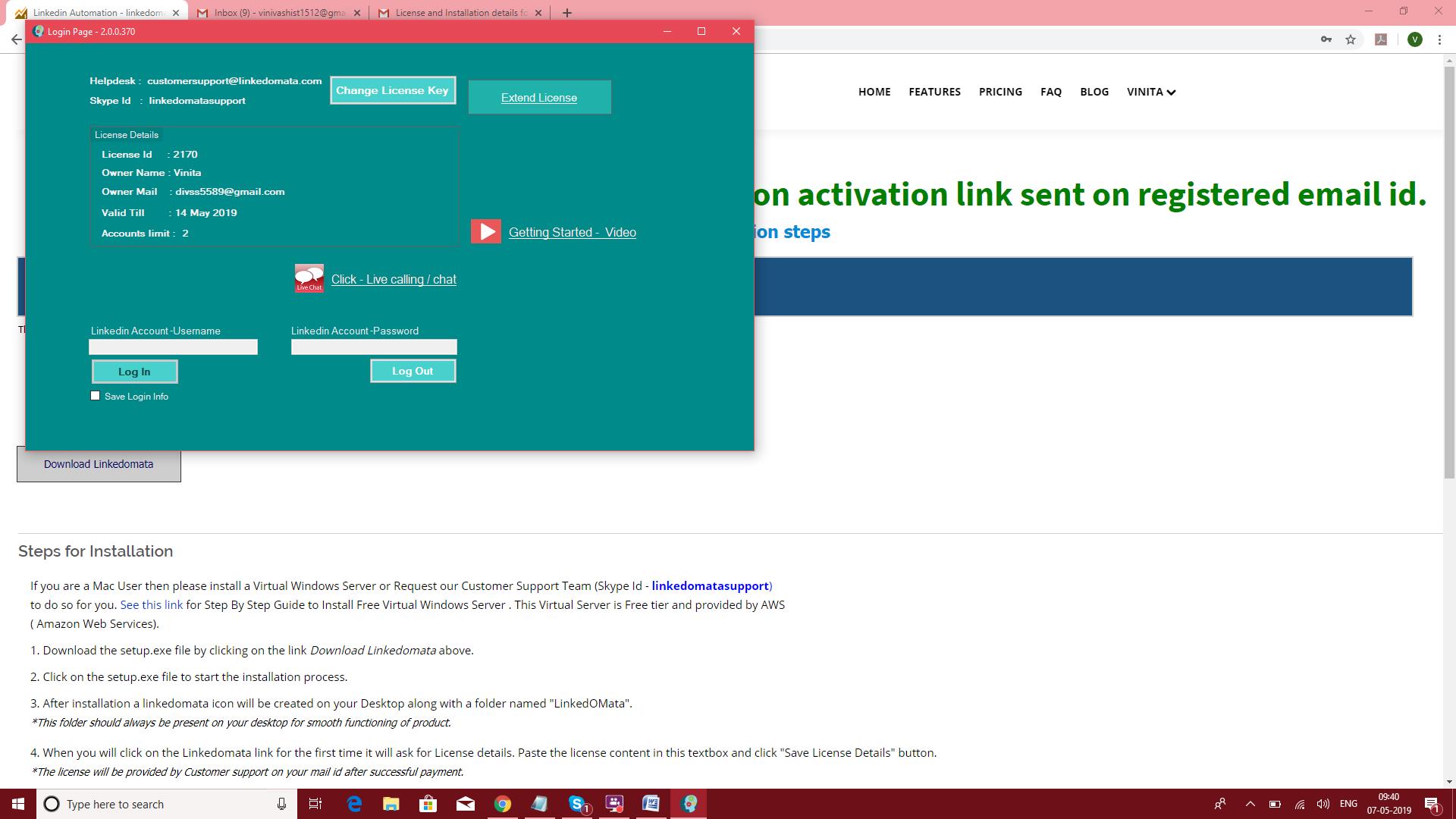Screen dimensions: 1456x819
Task: Open Chrome's three-dot menu
Action: 1439,39
